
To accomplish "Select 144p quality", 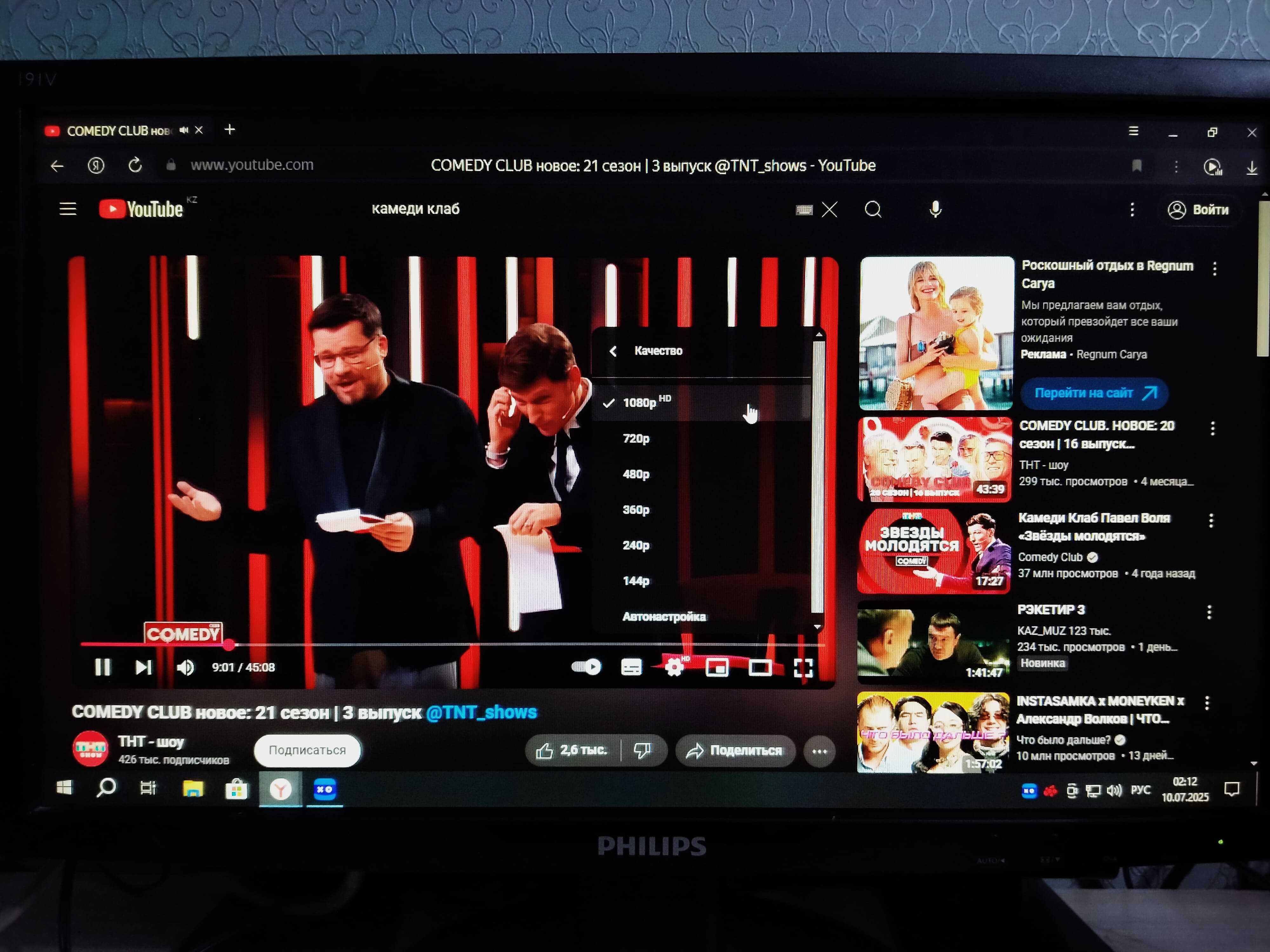I will click(701, 581).
